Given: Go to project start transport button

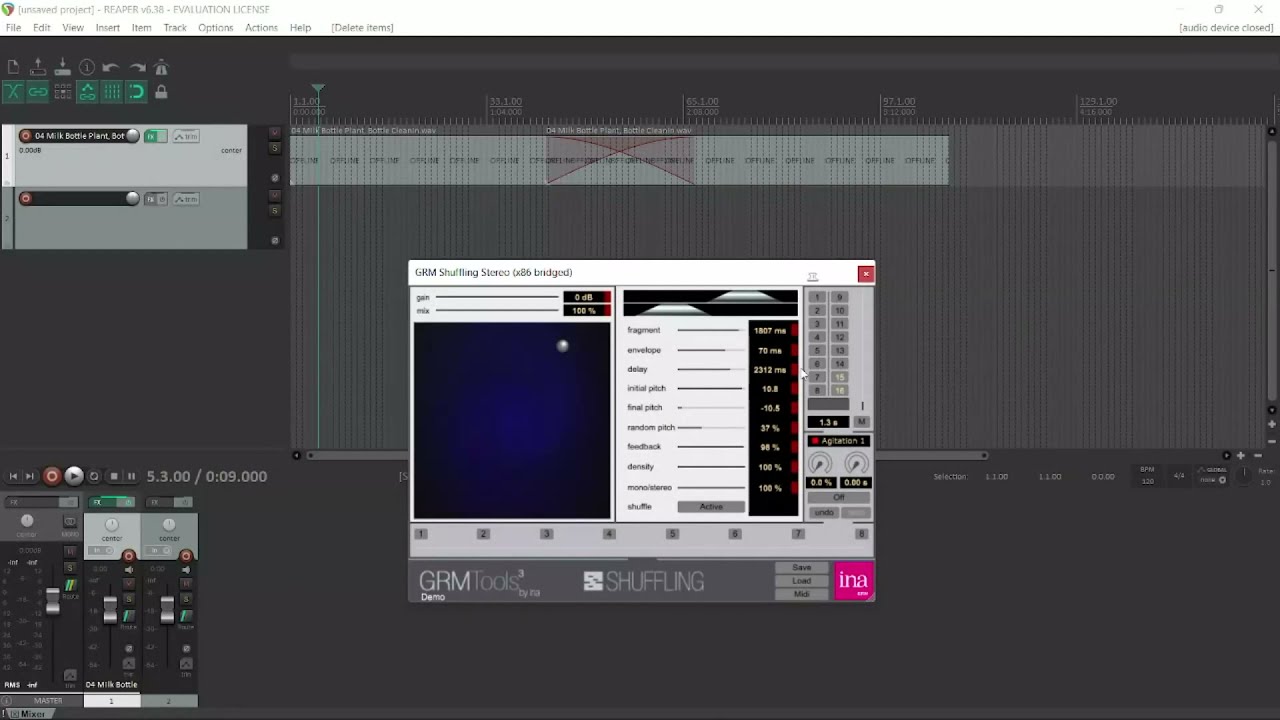Looking at the screenshot, I should pyautogui.click(x=14, y=477).
